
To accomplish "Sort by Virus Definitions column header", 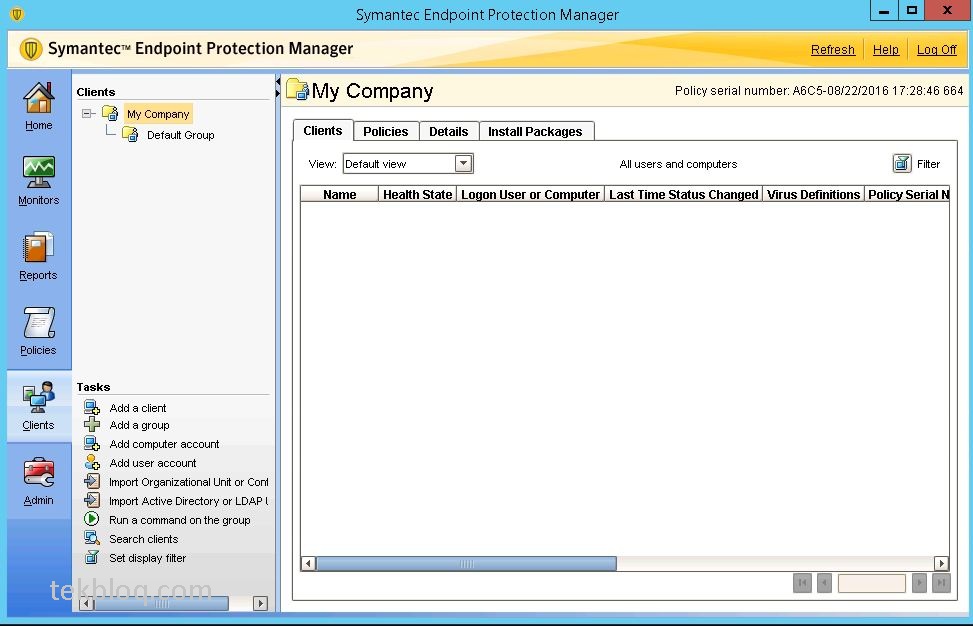I will click(814, 194).
